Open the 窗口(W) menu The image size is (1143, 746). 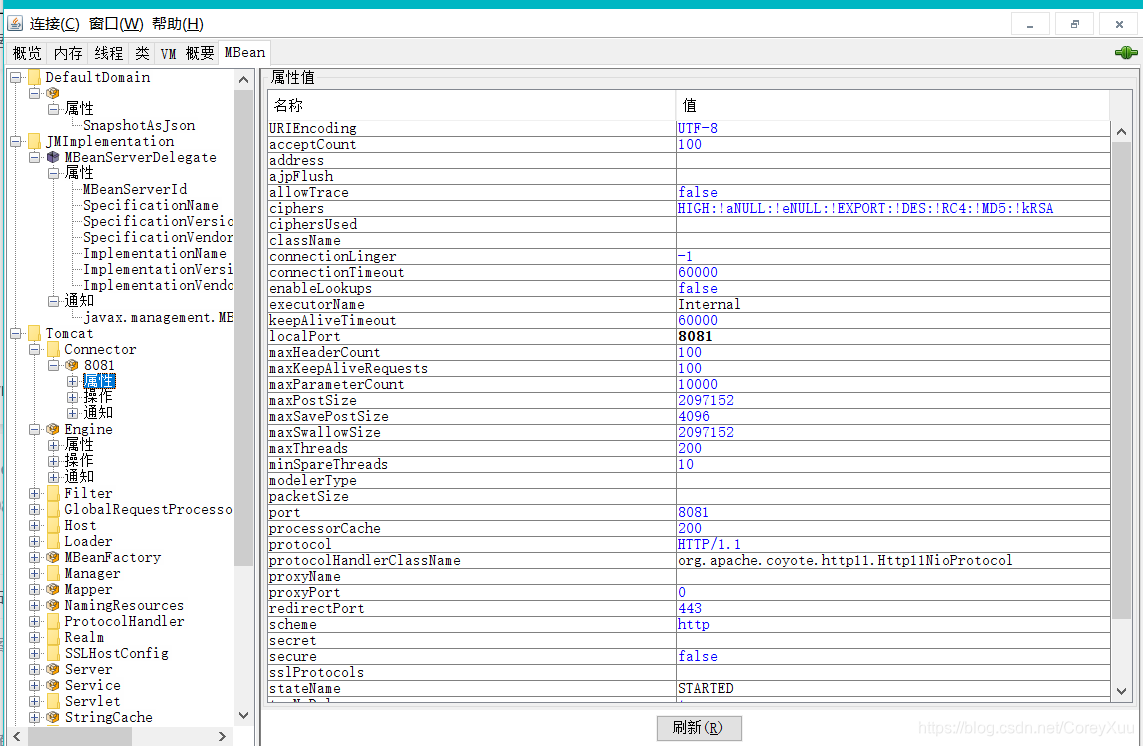click(117, 24)
